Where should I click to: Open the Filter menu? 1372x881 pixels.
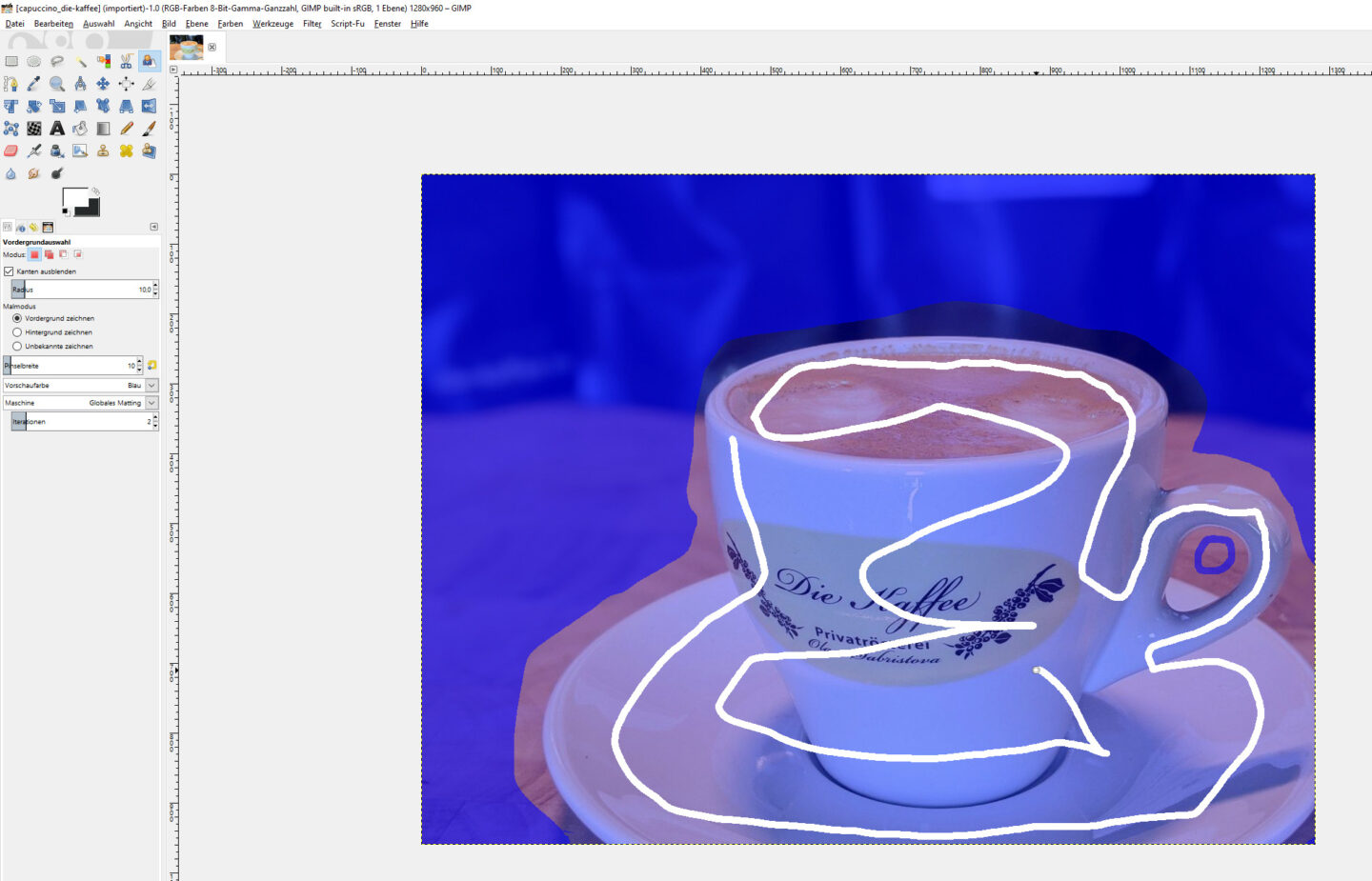coord(312,24)
